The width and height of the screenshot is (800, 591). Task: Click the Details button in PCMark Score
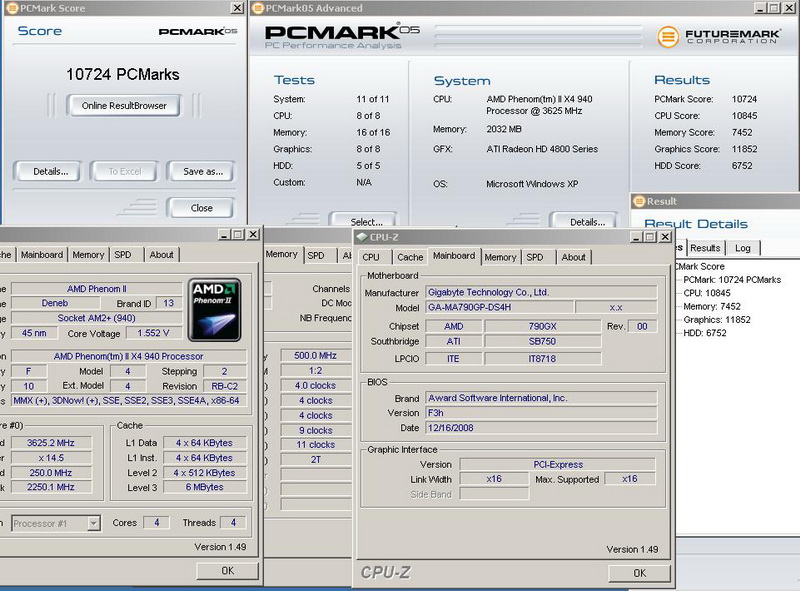point(50,171)
